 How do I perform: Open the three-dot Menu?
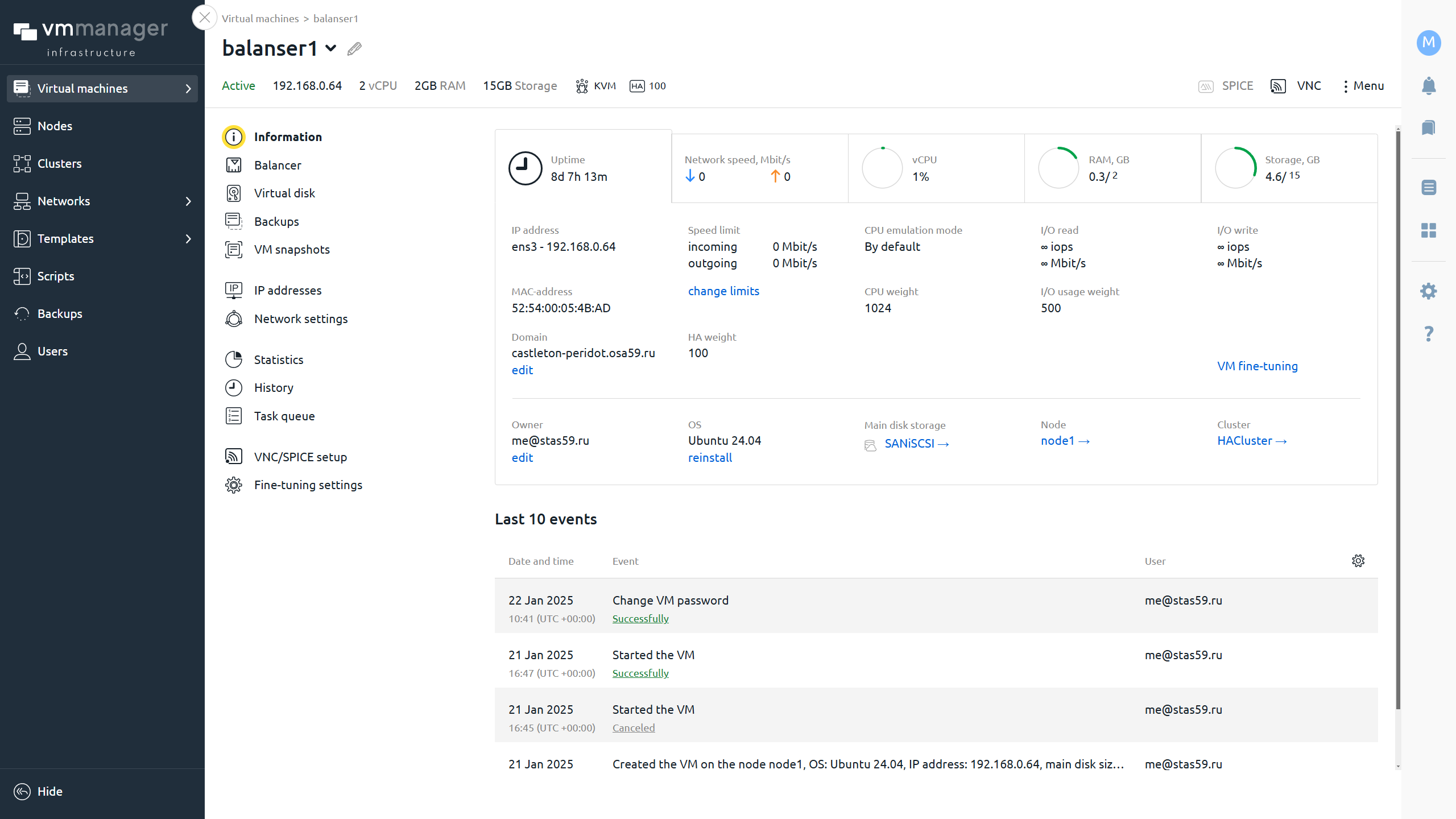(x=1363, y=86)
